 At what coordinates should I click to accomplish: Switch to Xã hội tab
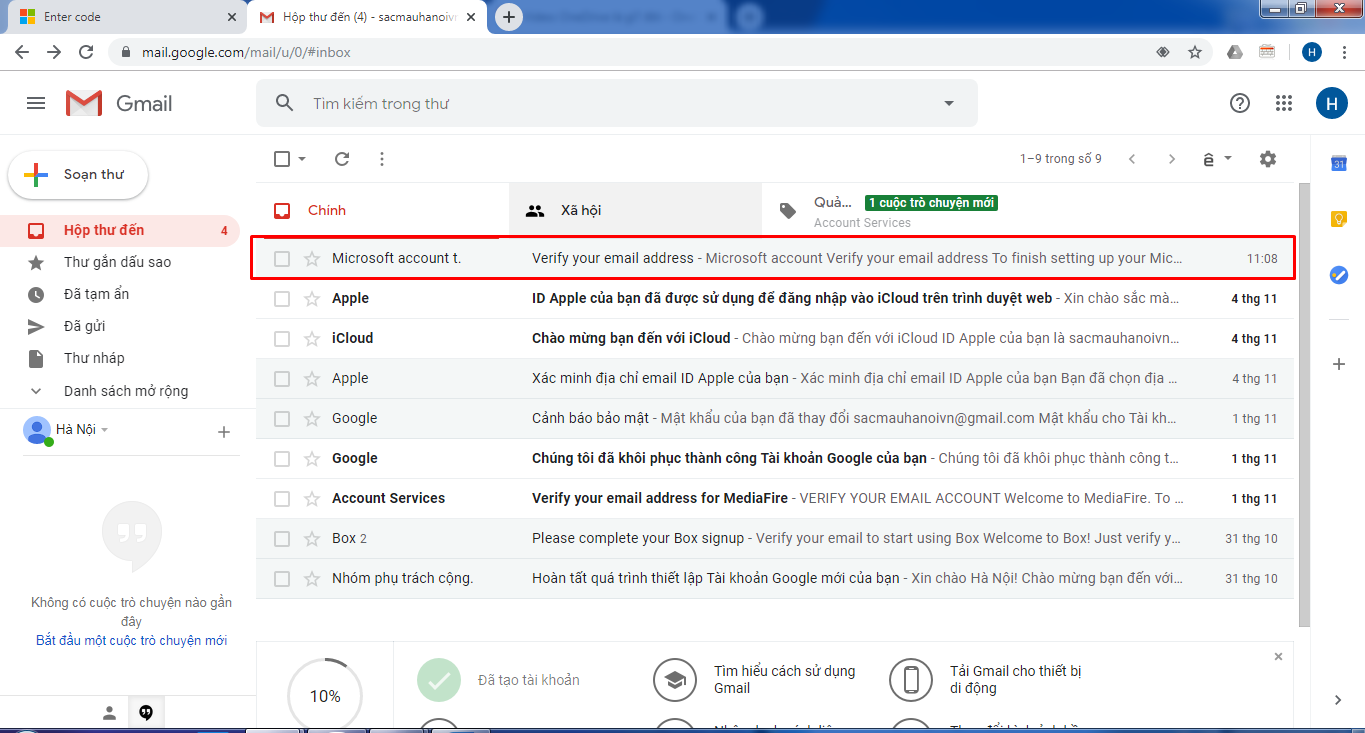(x=635, y=210)
